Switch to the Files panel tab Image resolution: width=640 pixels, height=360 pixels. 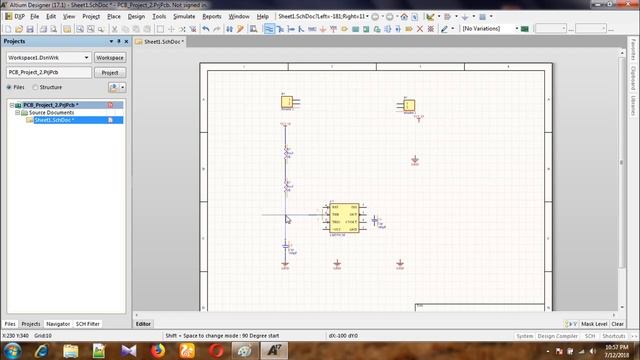pyautogui.click(x=10, y=324)
